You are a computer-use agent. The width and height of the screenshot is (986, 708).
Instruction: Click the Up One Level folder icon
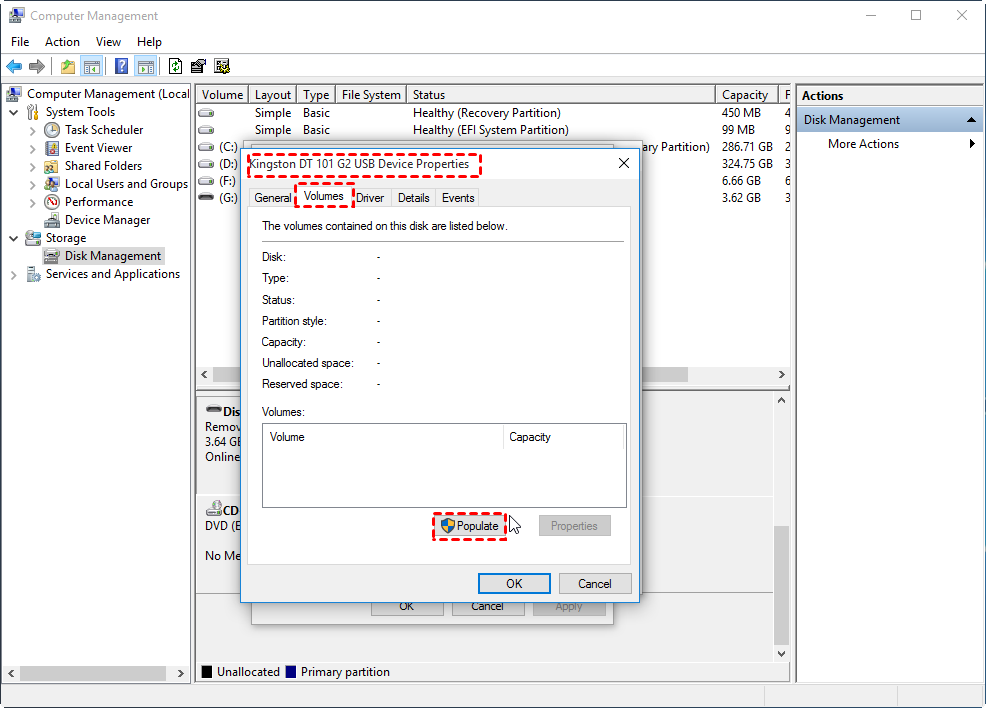pos(67,66)
